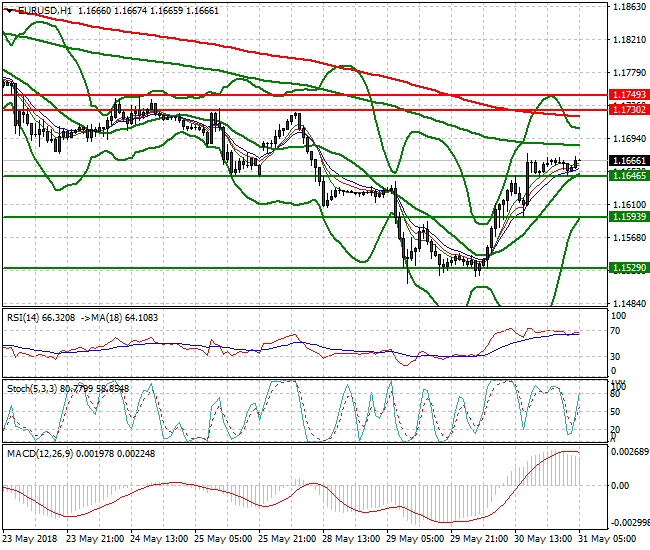
Task: Open the chart menu triangle beside EURUSD,H1
Action: point(10,11)
